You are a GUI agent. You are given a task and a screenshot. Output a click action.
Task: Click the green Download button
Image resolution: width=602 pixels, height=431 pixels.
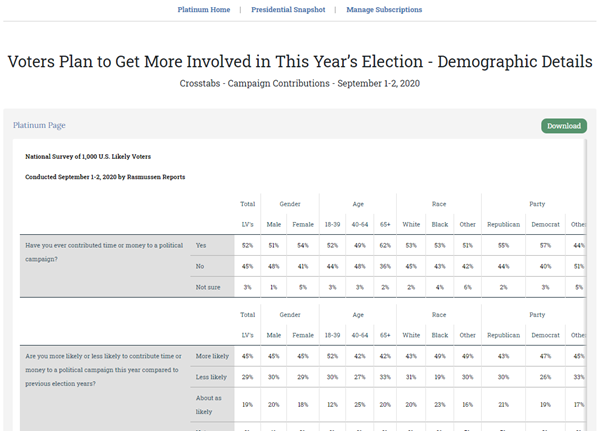pyautogui.click(x=564, y=126)
